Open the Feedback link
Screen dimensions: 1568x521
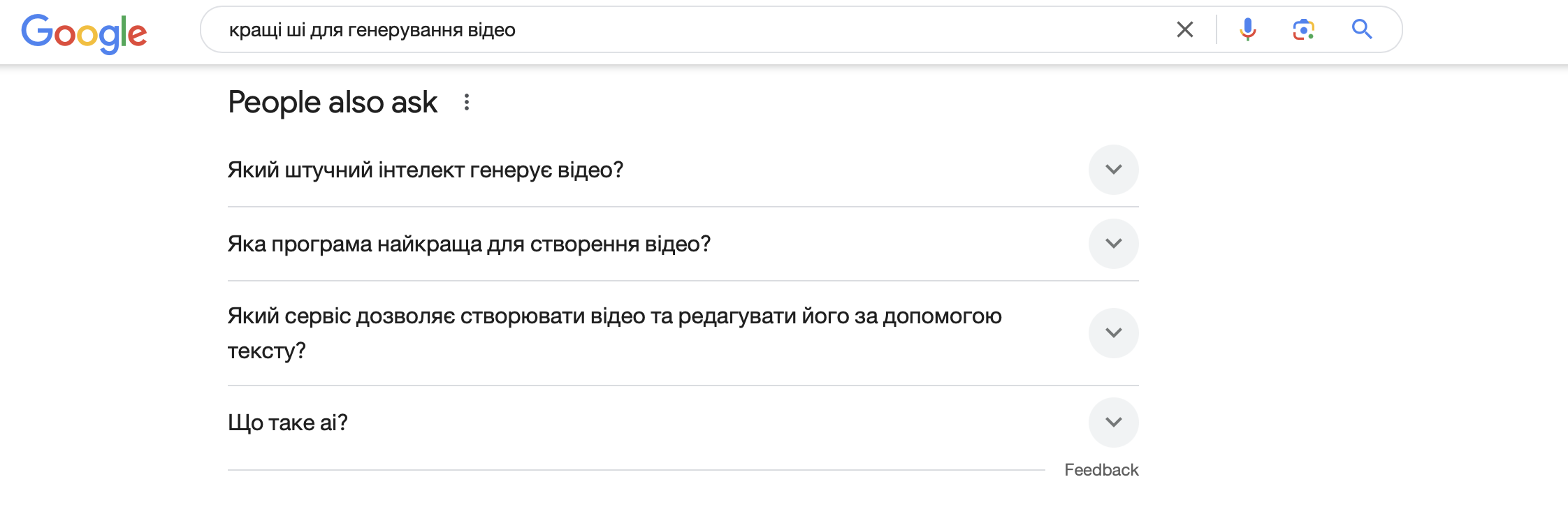[1101, 470]
